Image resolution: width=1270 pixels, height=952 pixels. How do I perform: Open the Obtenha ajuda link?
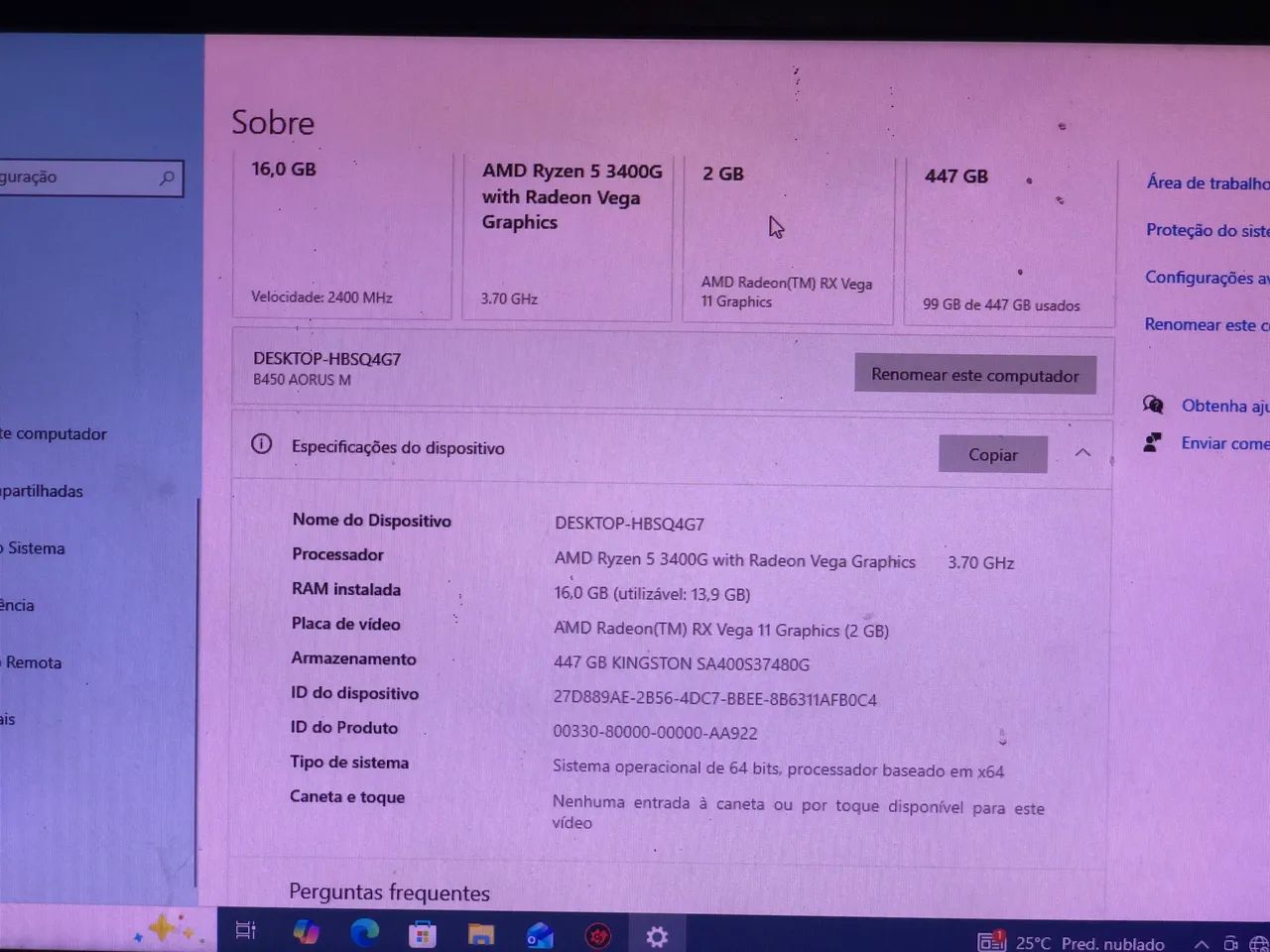click(x=1225, y=406)
